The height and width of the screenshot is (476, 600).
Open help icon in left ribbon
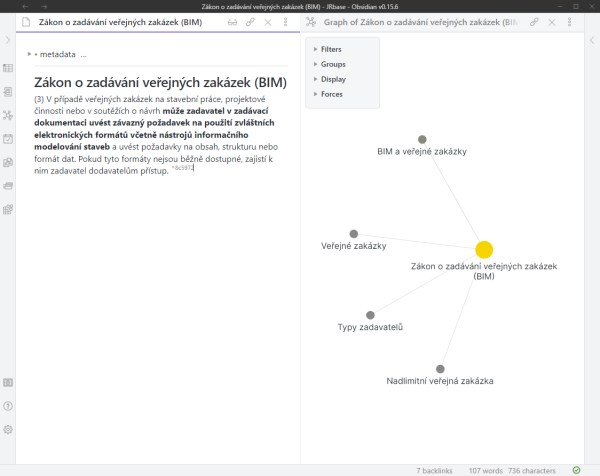pyautogui.click(x=8, y=406)
